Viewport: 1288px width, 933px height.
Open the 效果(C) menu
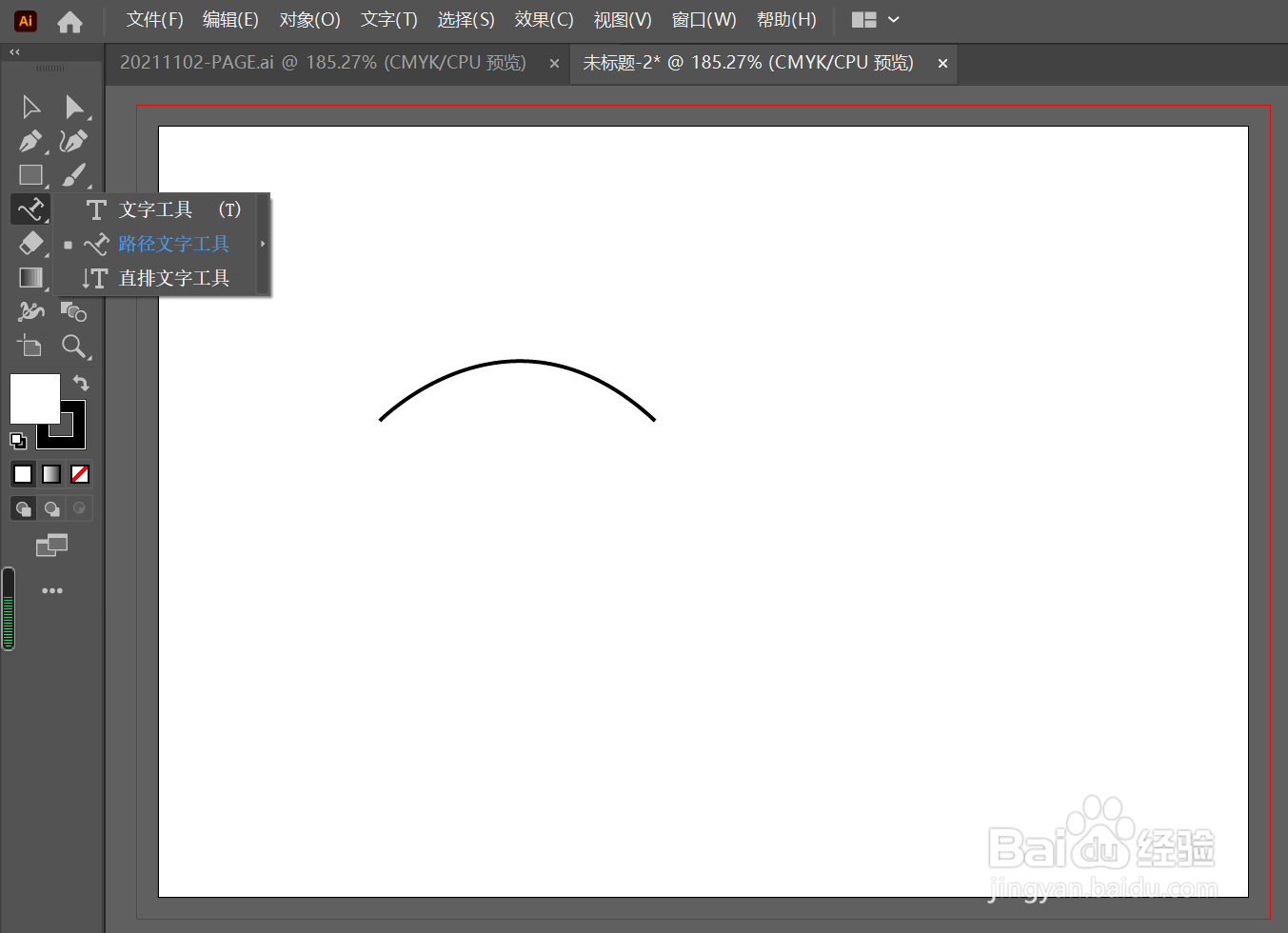click(x=544, y=20)
